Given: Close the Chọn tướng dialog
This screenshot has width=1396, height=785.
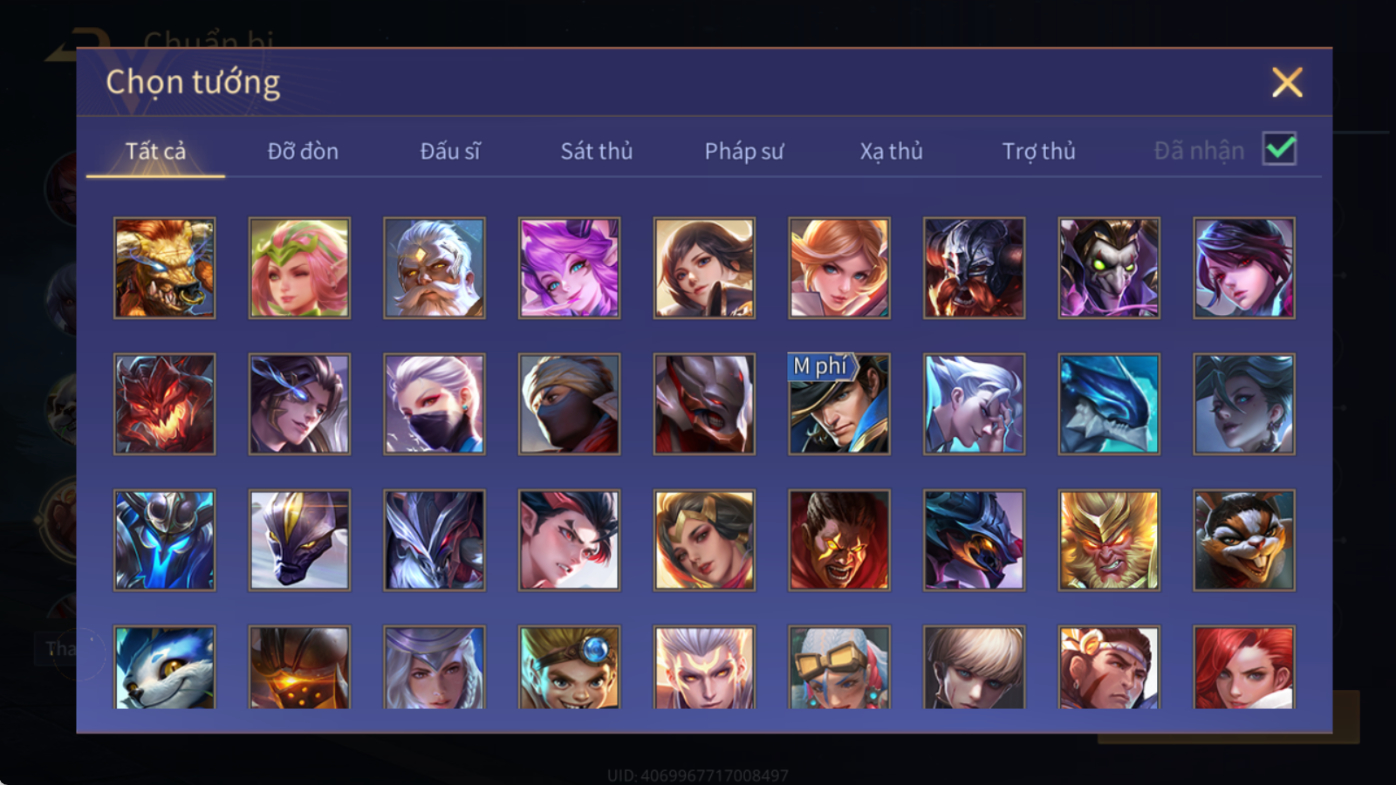Looking at the screenshot, I should [x=1287, y=82].
